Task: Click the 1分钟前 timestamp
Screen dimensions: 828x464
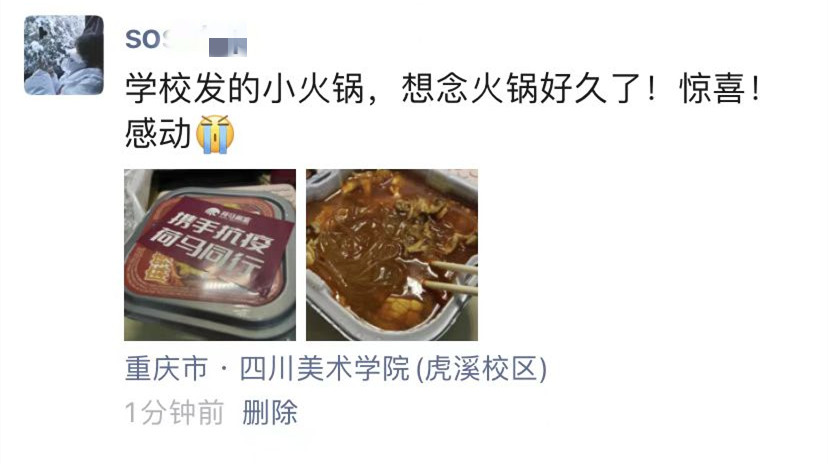Action: click(174, 412)
